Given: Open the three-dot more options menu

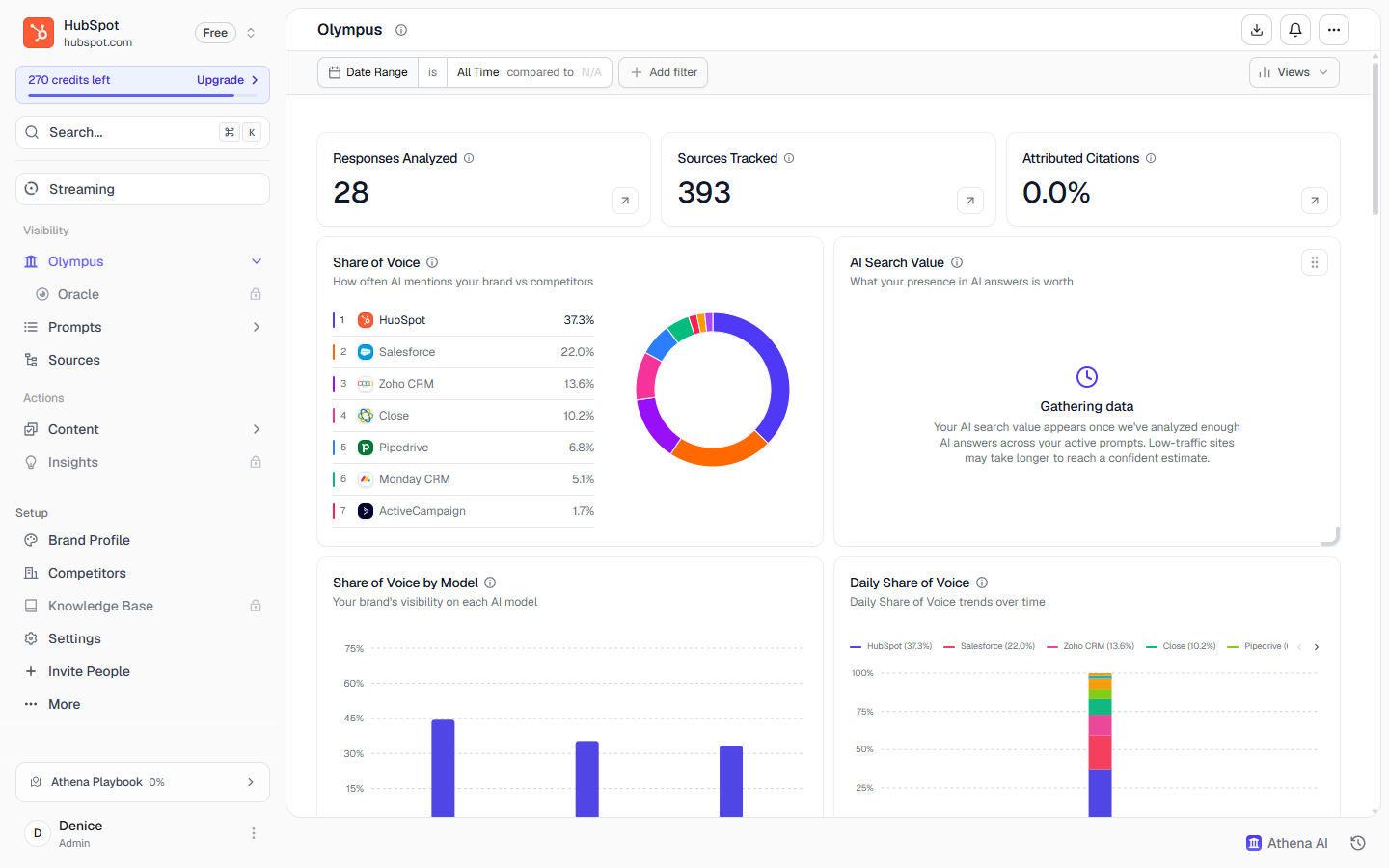Looking at the screenshot, I should [1334, 30].
